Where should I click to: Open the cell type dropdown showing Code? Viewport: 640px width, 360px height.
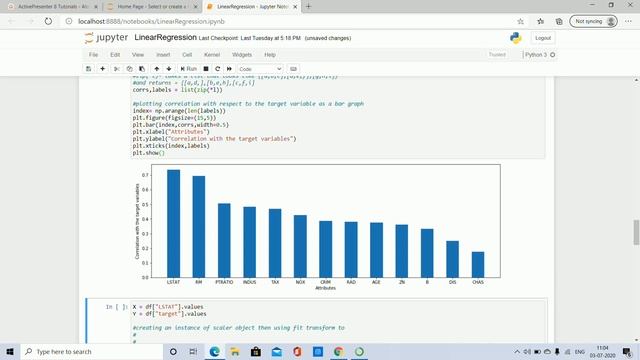[260, 69]
